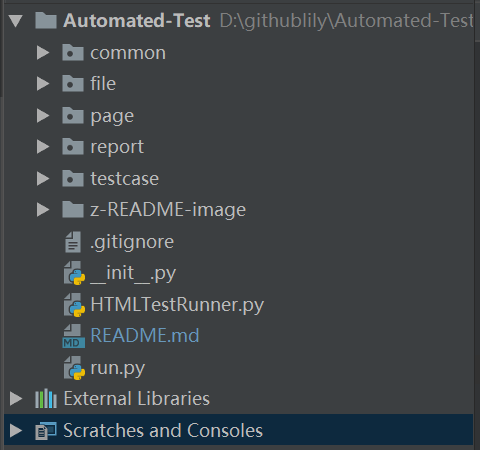Expand the testcase folder arrow
The height and width of the screenshot is (450, 480).
click(43, 178)
